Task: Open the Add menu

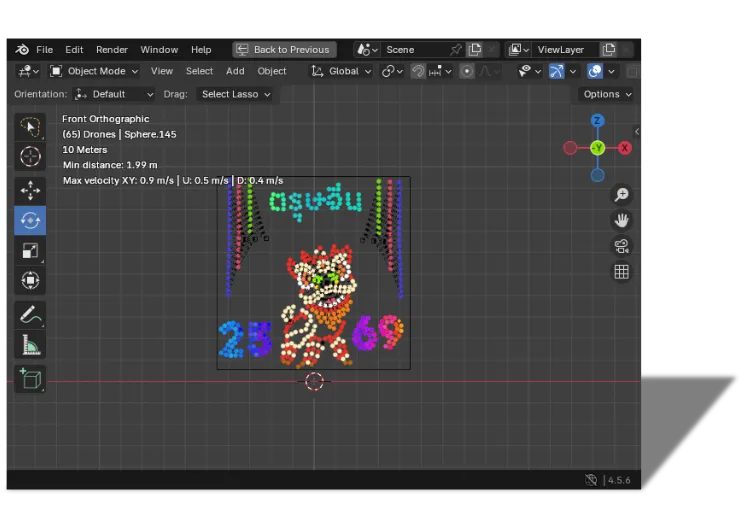Action: point(235,71)
